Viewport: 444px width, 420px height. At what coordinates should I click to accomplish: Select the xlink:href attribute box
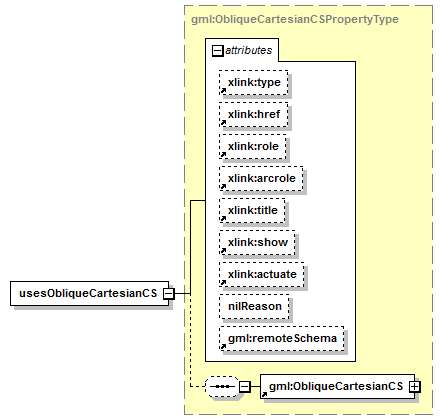[x=254, y=114]
